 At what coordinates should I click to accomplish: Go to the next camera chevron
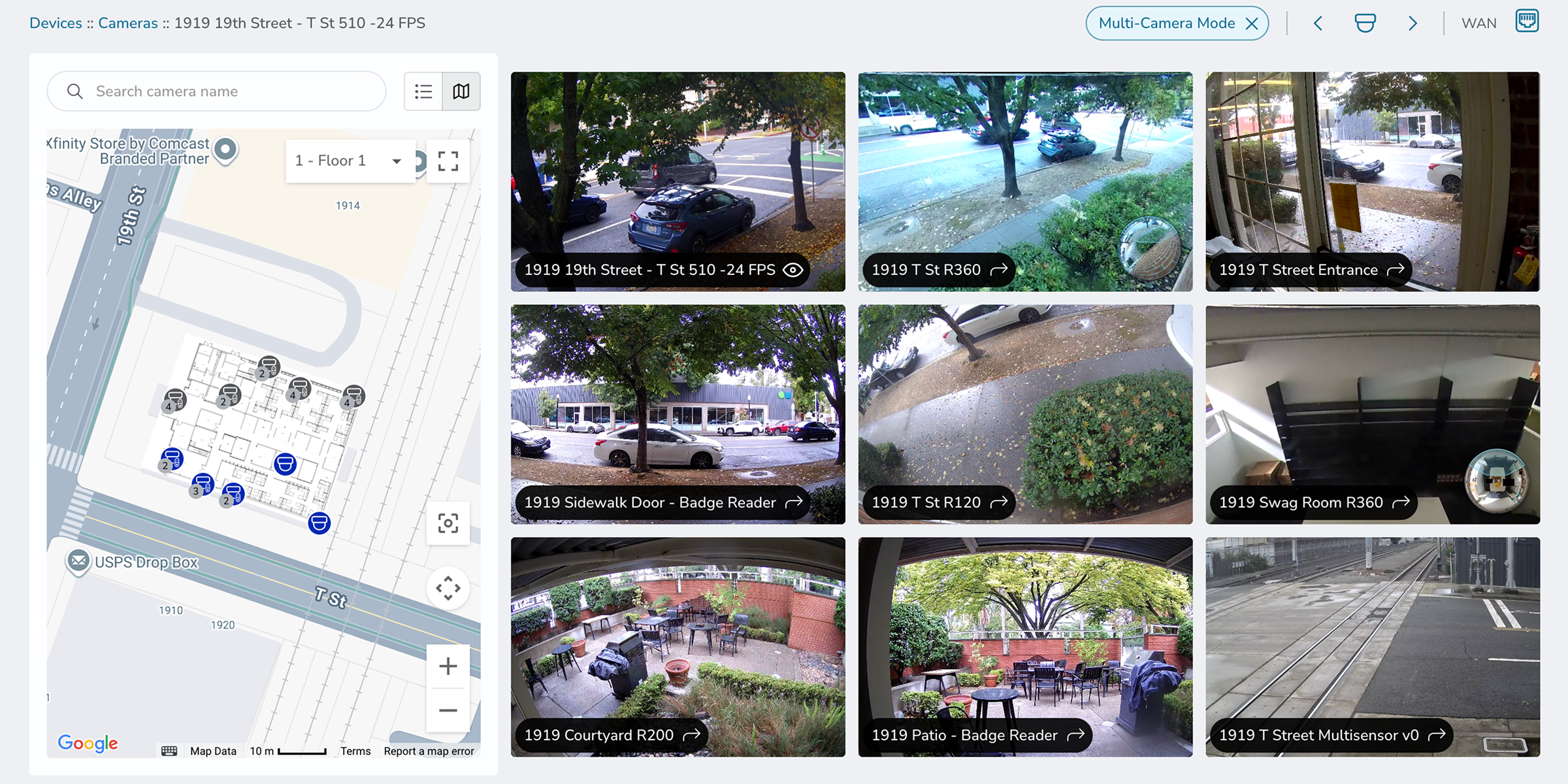click(x=1413, y=24)
